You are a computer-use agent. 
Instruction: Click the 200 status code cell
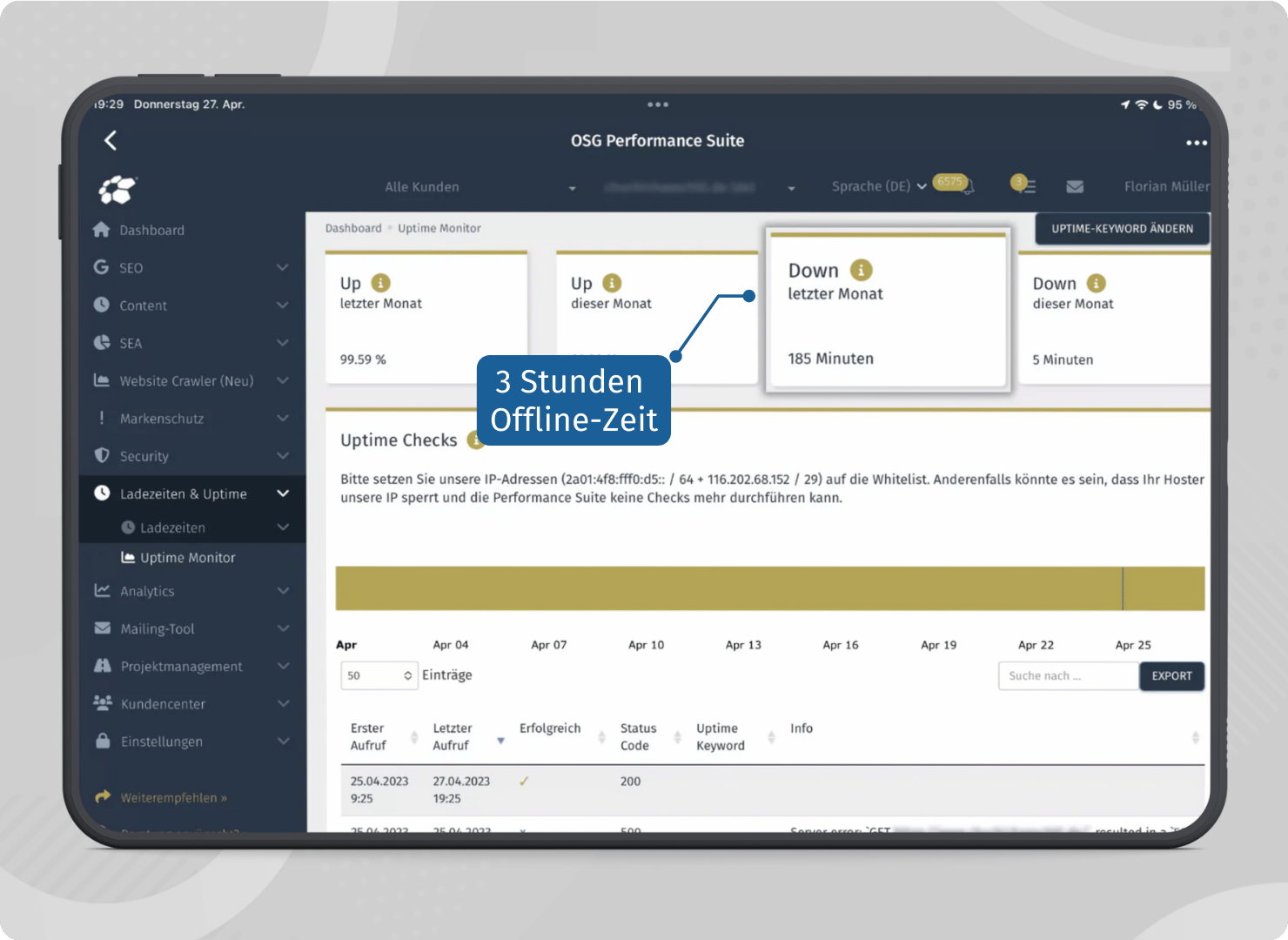point(630,782)
